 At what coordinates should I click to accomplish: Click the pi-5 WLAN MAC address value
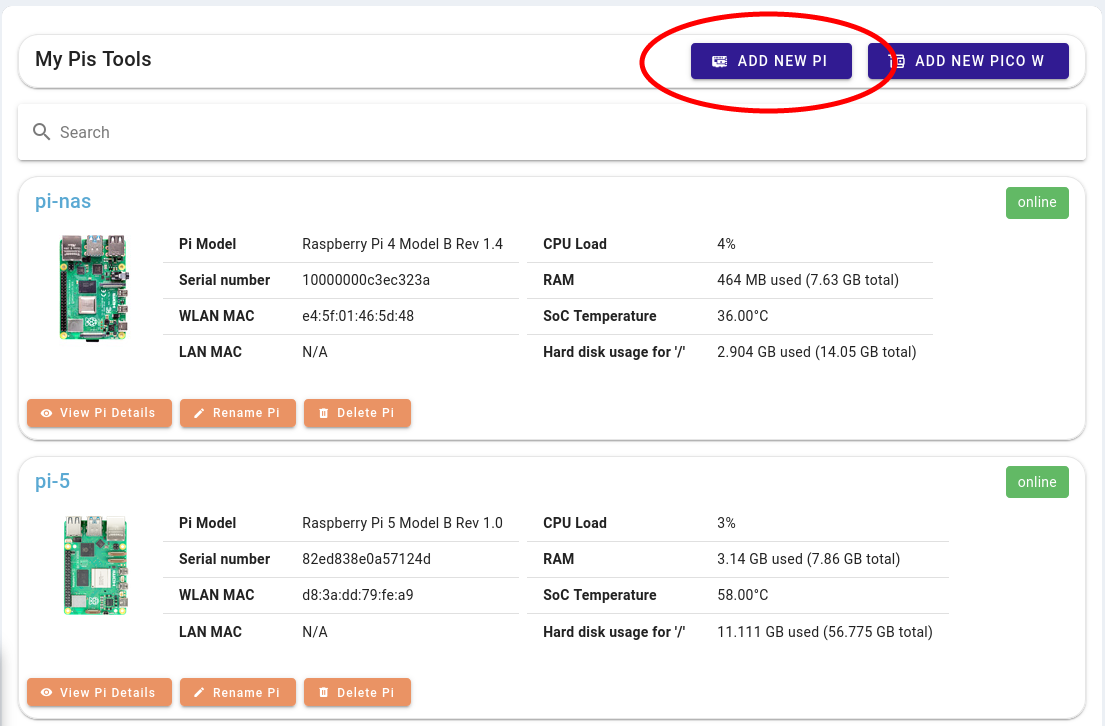point(358,595)
